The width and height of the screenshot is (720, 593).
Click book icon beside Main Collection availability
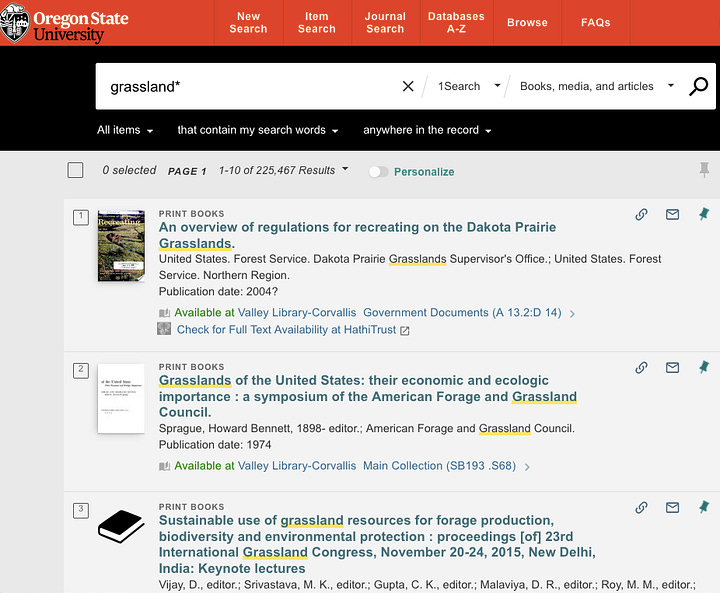[x=164, y=467]
